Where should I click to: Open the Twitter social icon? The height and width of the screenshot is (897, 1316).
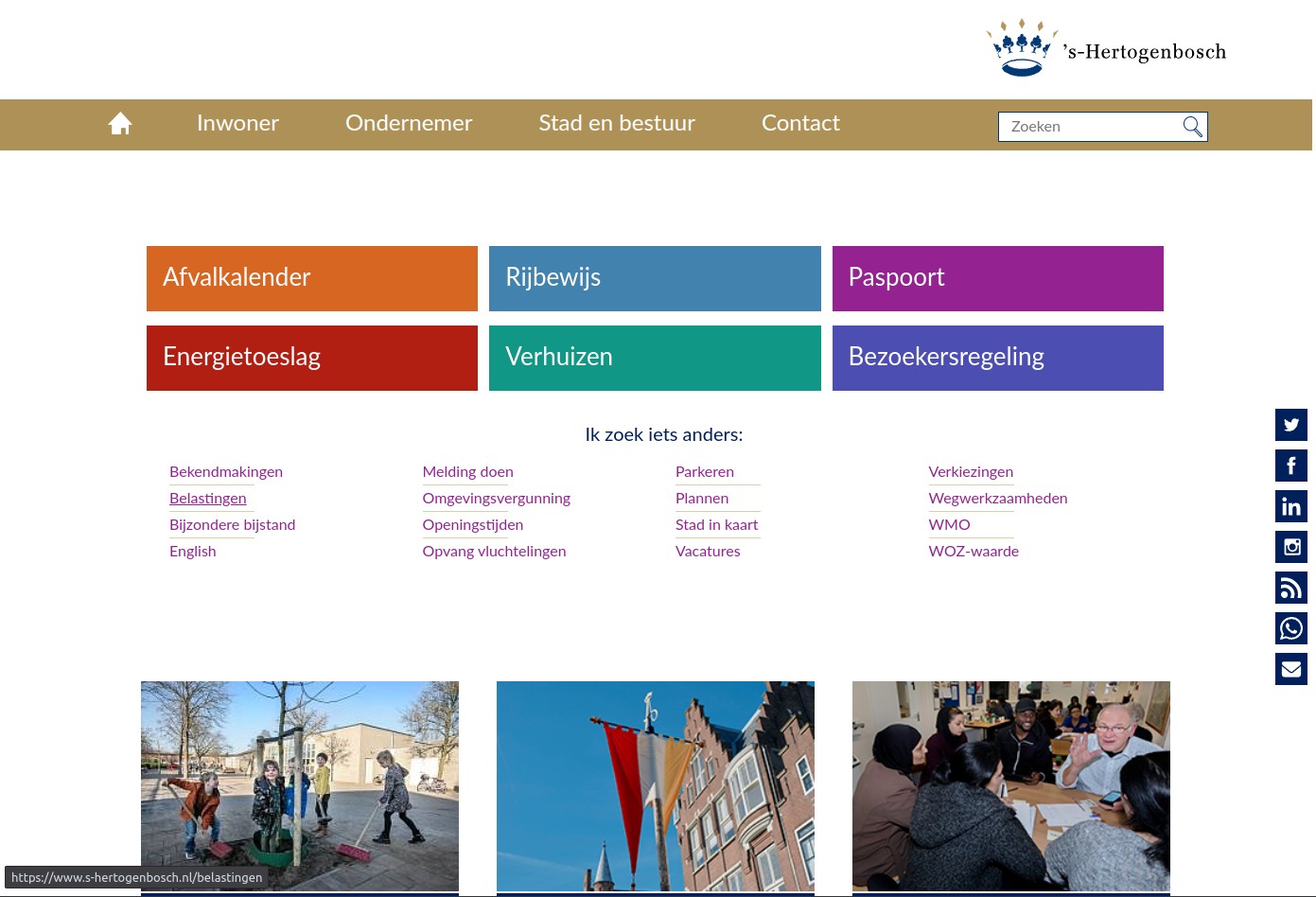tap(1291, 425)
